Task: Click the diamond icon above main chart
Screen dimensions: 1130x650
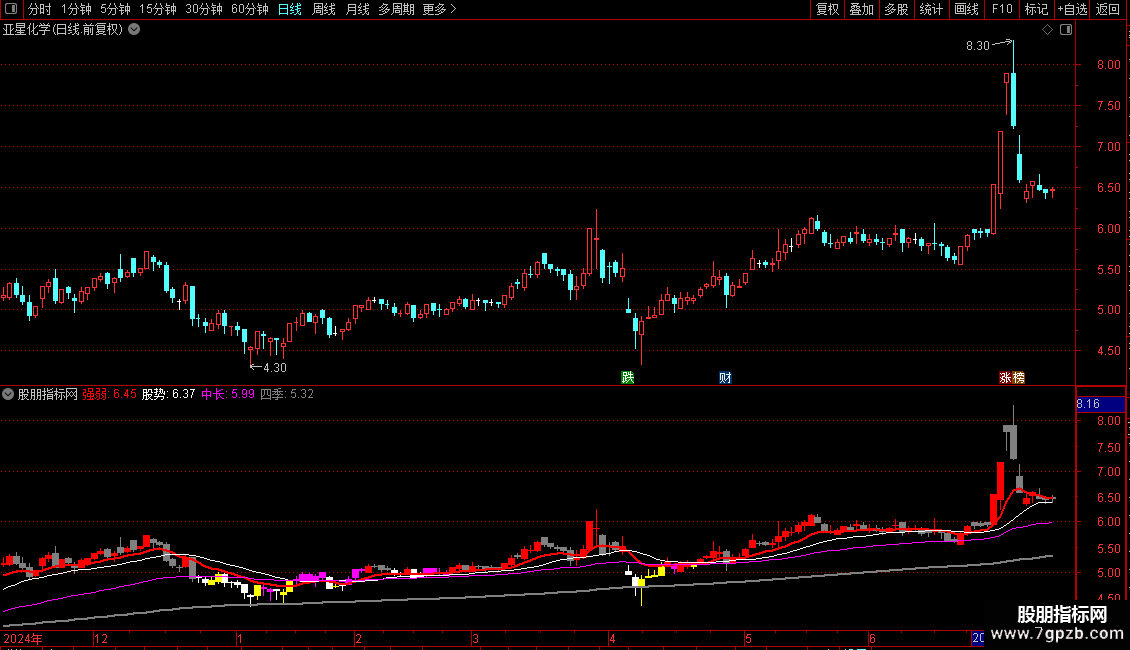Action: coord(1047,30)
